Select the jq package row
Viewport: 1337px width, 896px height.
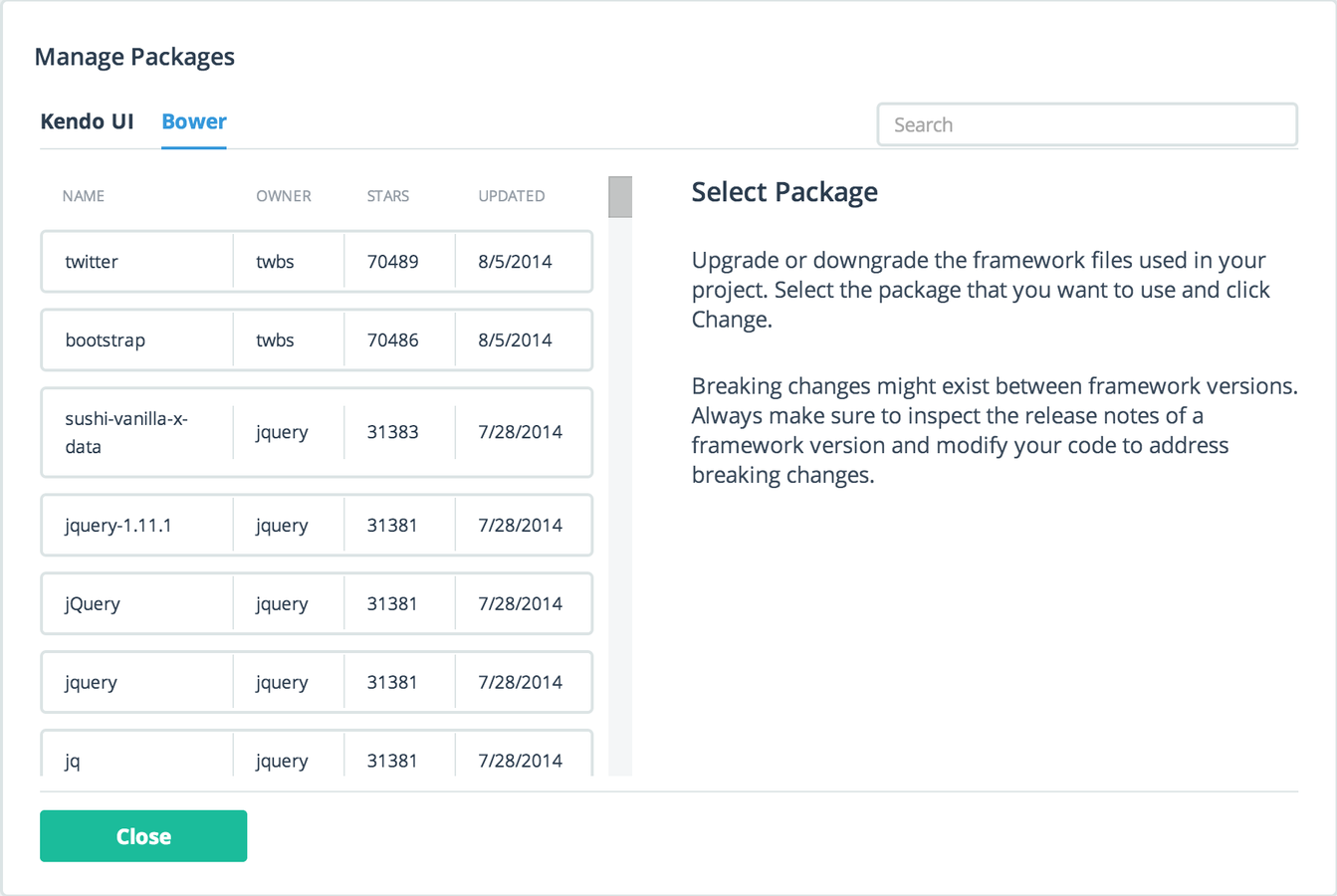click(317, 754)
